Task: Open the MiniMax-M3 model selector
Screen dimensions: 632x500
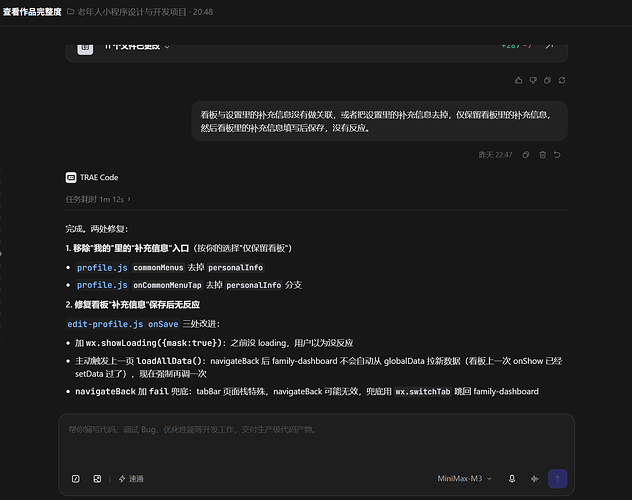Action: pos(464,479)
